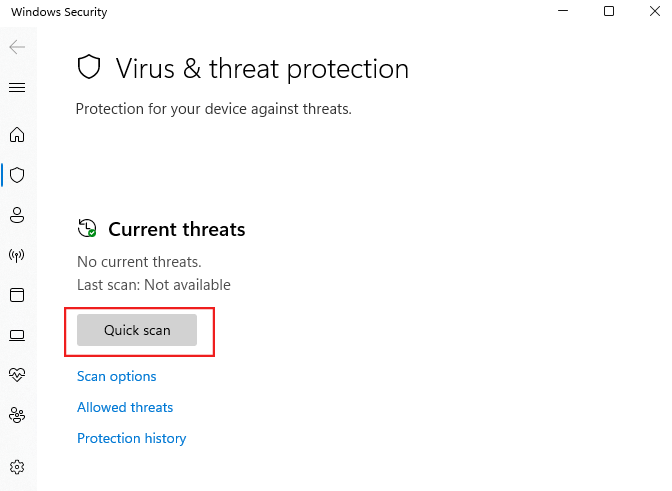The height and width of the screenshot is (491, 672).
Task: Expand the hamburger navigation menu
Action: click(16, 87)
